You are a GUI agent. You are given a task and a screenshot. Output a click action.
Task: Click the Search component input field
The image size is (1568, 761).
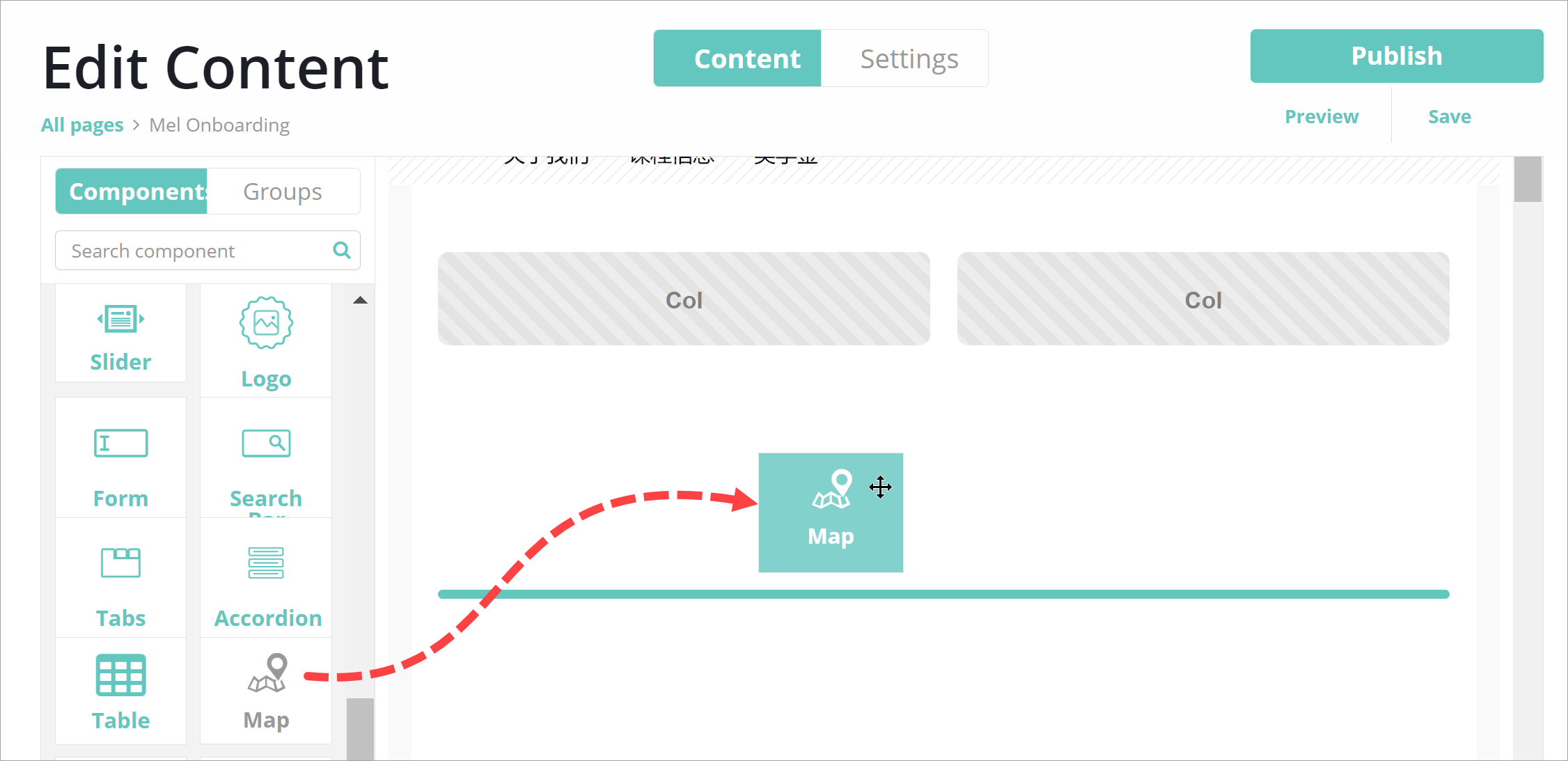(x=195, y=251)
